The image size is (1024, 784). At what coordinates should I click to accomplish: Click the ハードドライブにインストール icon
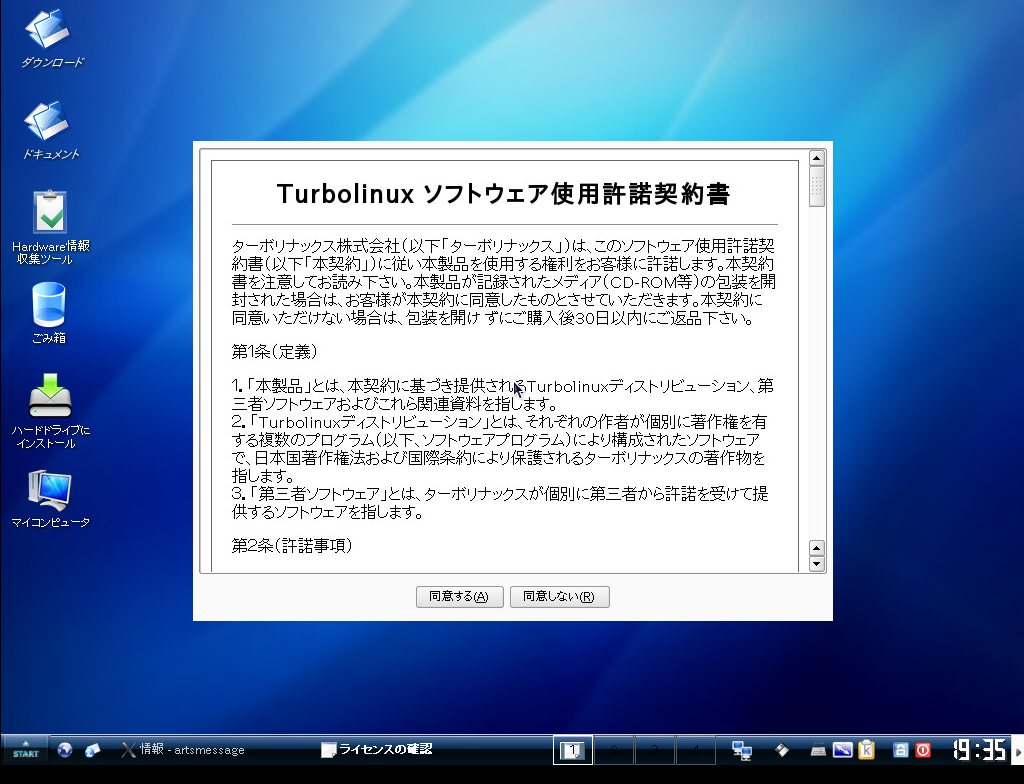tap(50, 397)
